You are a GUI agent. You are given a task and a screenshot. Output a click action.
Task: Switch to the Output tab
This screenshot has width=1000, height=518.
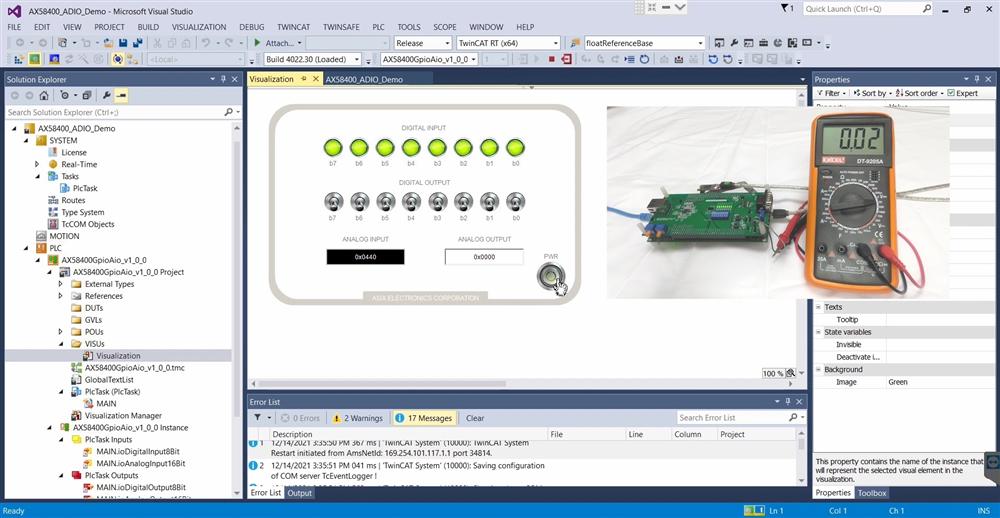click(x=299, y=493)
